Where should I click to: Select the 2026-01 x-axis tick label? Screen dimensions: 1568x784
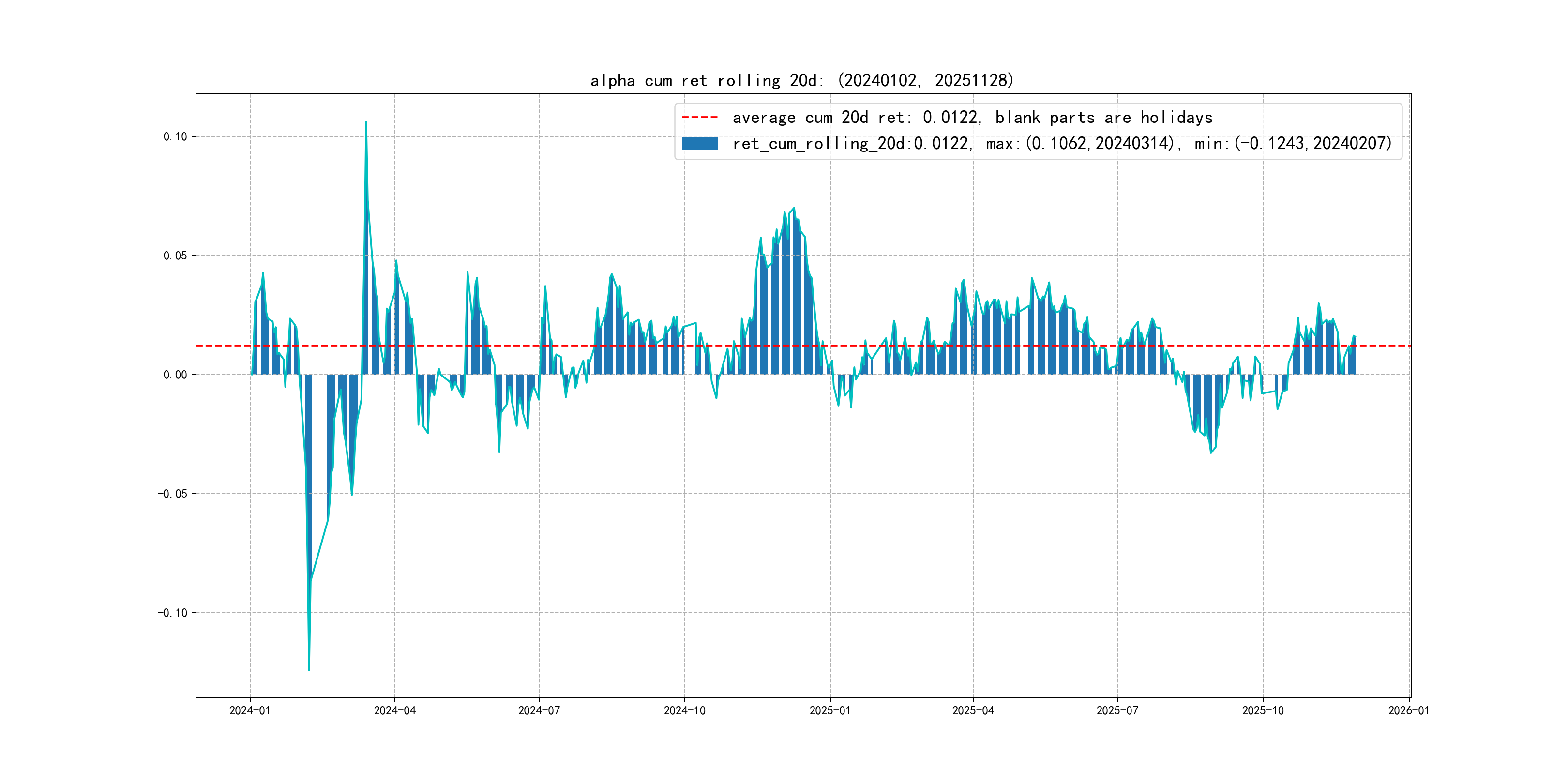[1408, 710]
